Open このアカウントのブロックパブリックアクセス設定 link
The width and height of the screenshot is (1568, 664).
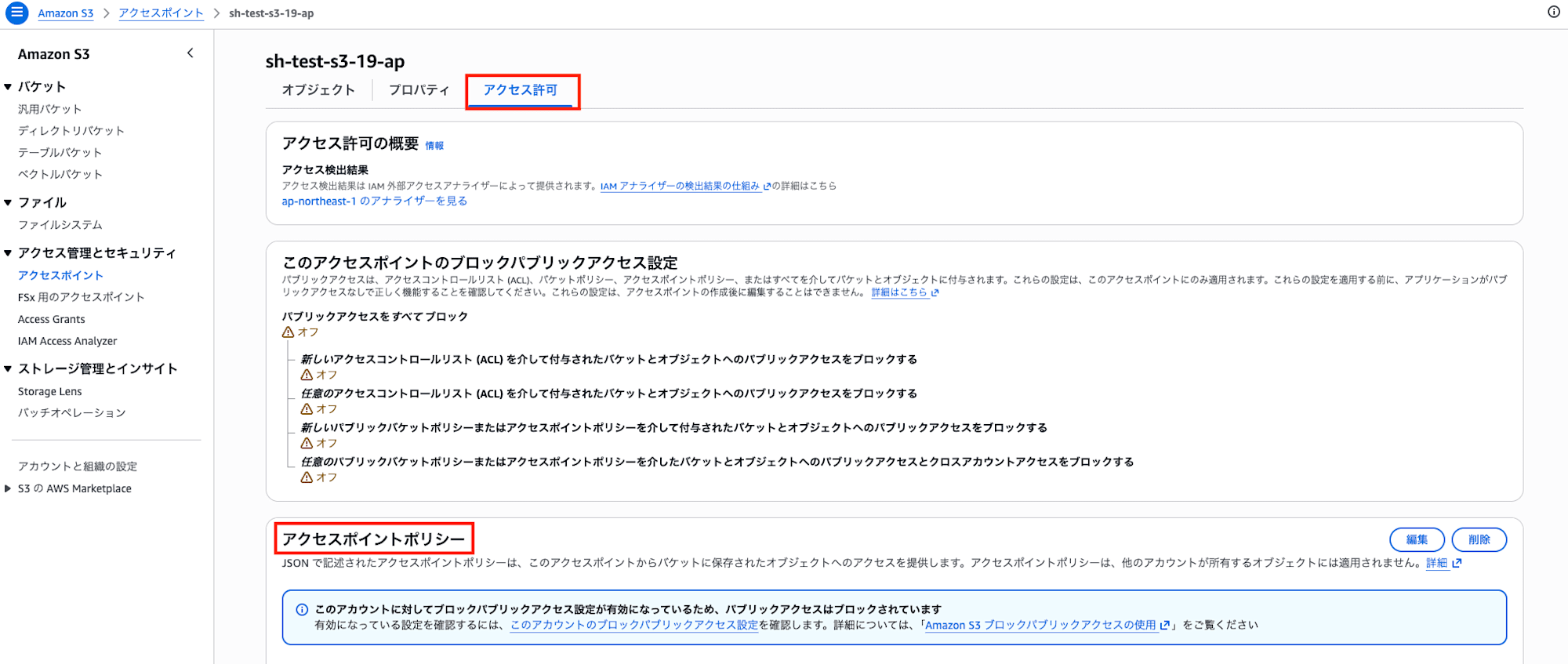634,625
